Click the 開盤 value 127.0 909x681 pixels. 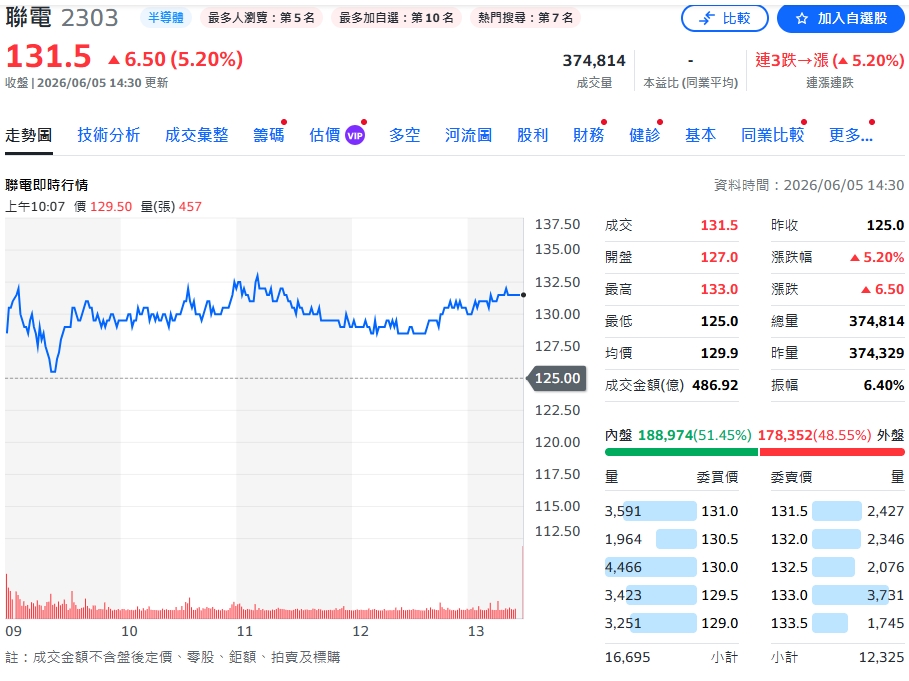[x=719, y=257]
